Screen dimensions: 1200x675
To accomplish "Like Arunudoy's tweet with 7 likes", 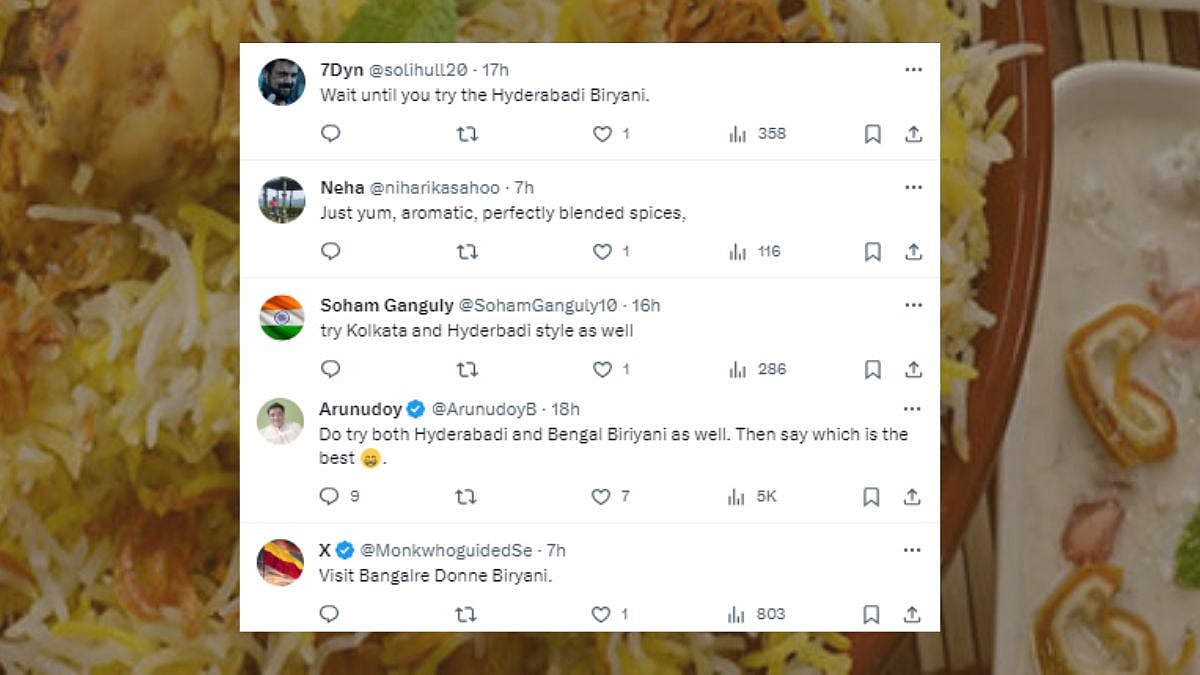I will [x=601, y=497].
